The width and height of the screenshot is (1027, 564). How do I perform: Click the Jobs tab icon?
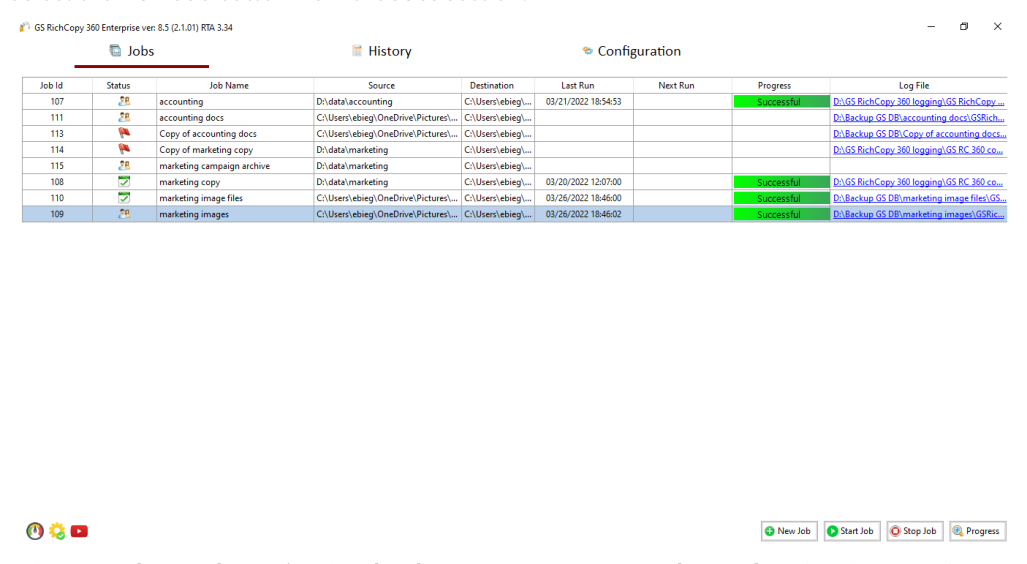tap(115, 50)
